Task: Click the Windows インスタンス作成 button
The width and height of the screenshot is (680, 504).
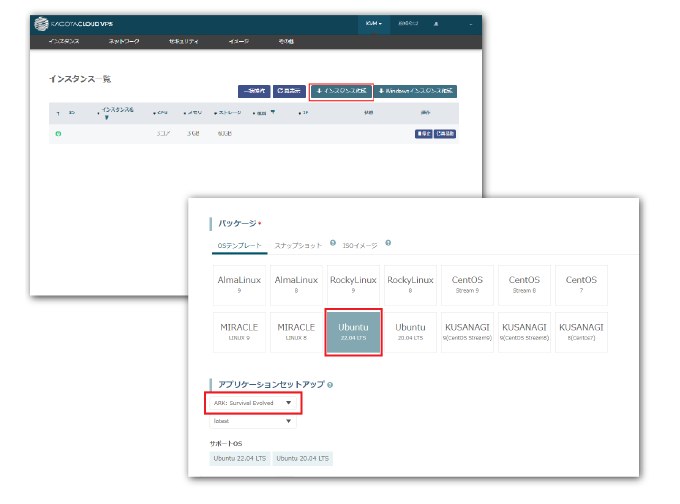Action: point(416,91)
